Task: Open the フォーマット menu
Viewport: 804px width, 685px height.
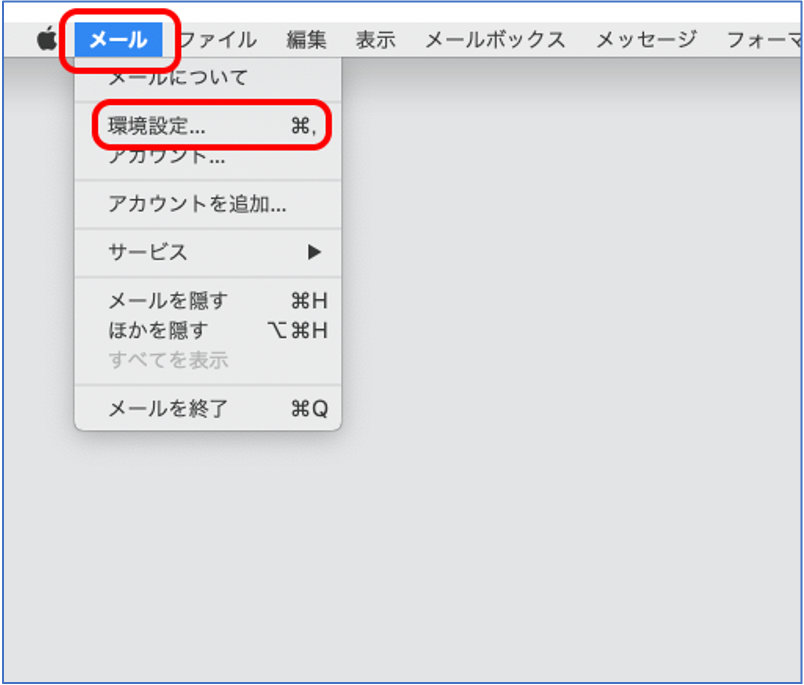Action: [764, 39]
